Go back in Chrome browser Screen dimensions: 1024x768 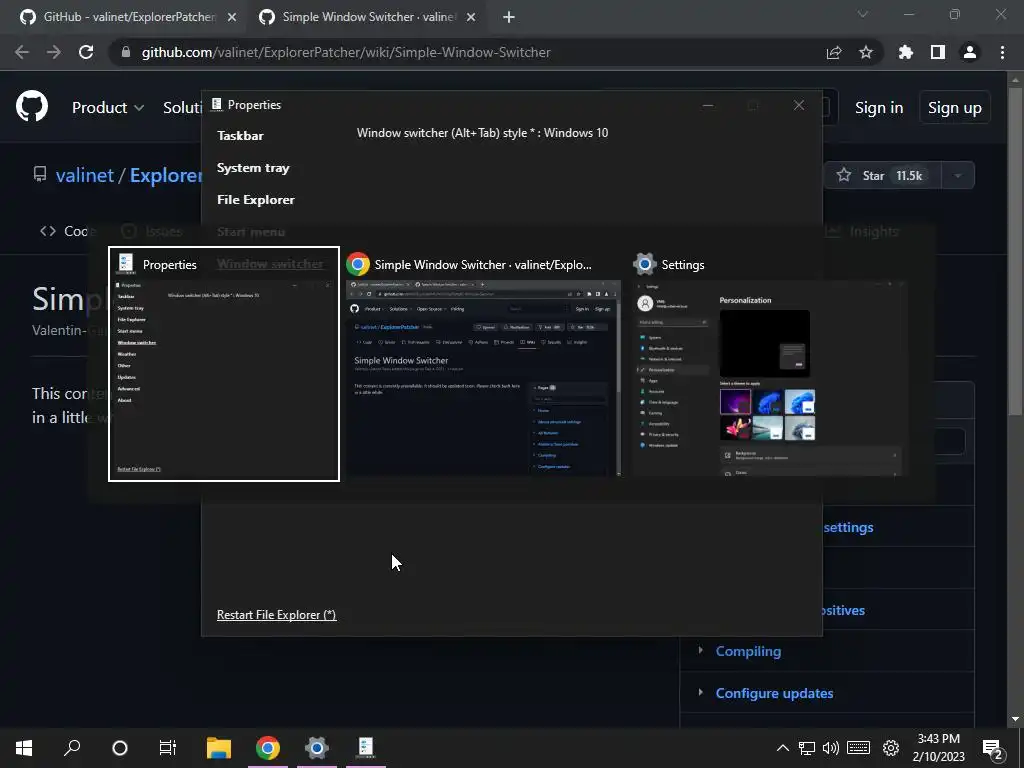22,52
